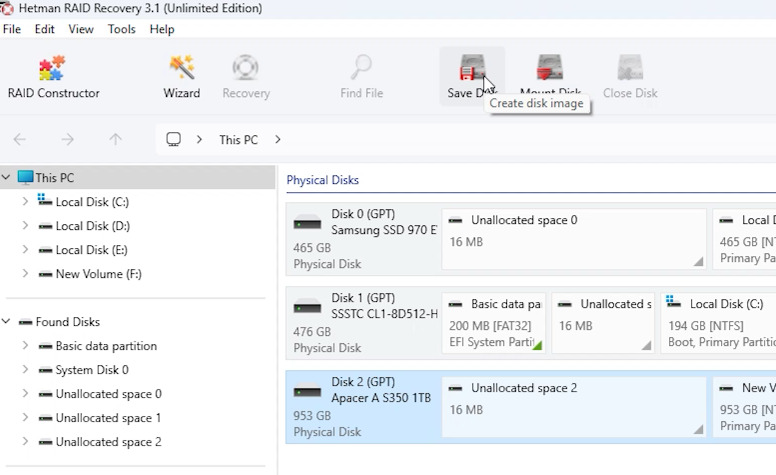Image resolution: width=776 pixels, height=475 pixels.
Task: Click the Find File magnifier icon
Action: [x=361, y=67]
